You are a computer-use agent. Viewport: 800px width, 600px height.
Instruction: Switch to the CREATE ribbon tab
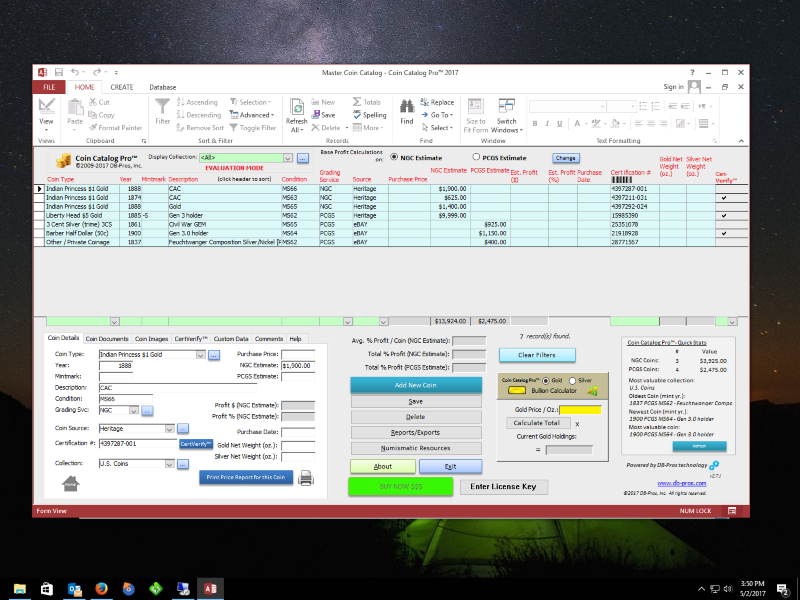pyautogui.click(x=122, y=87)
